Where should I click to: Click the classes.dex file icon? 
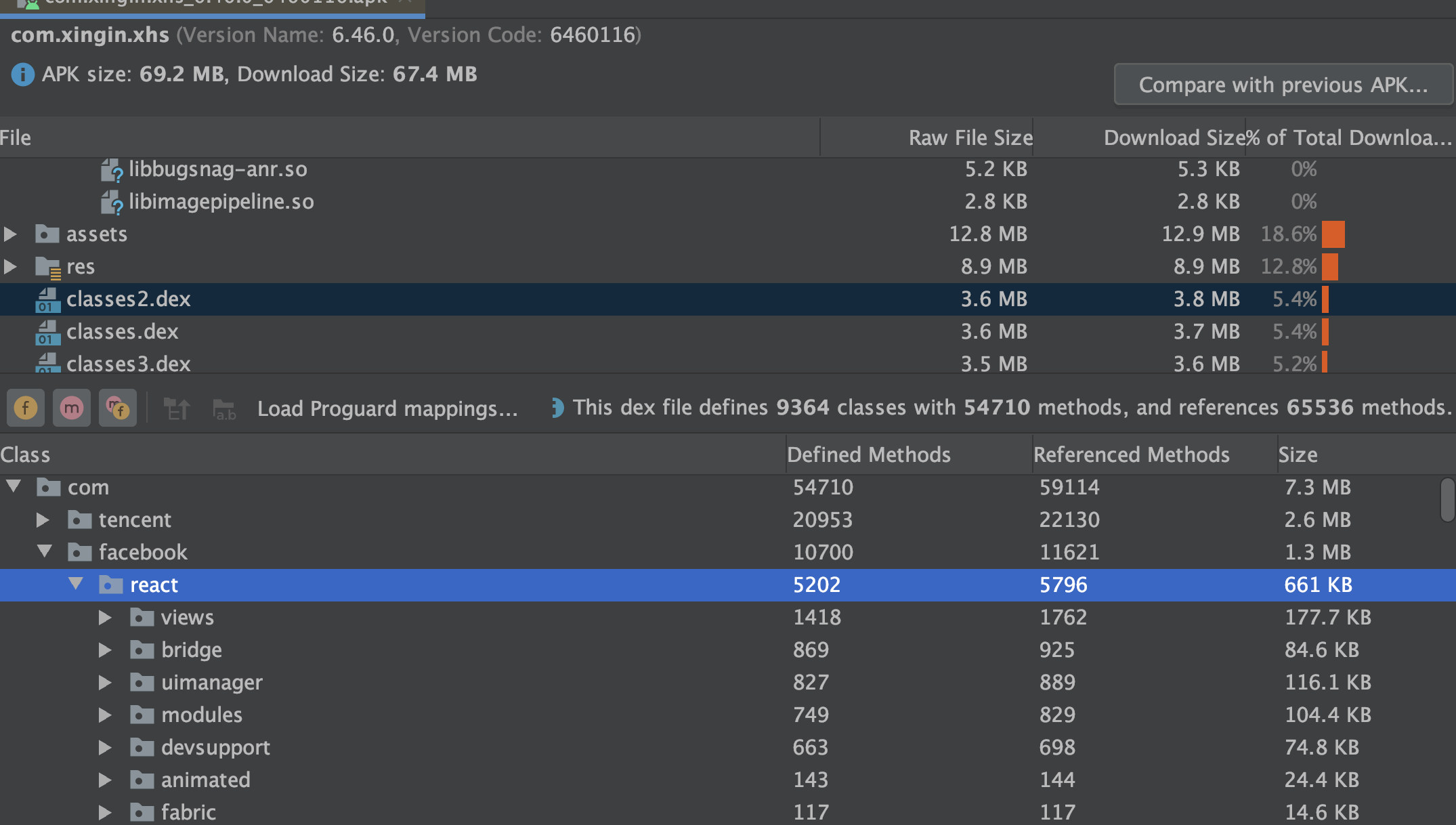pyautogui.click(x=47, y=332)
